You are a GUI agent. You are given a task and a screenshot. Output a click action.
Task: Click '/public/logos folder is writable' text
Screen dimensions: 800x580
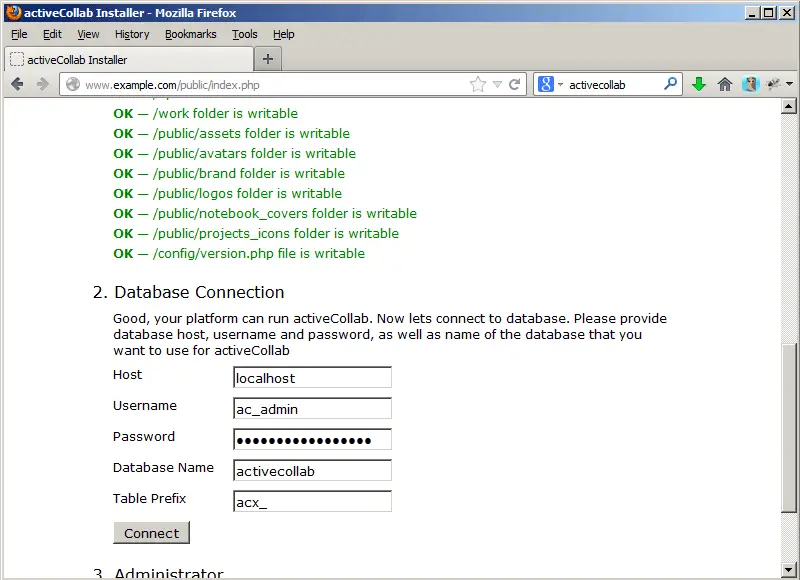[247, 193]
